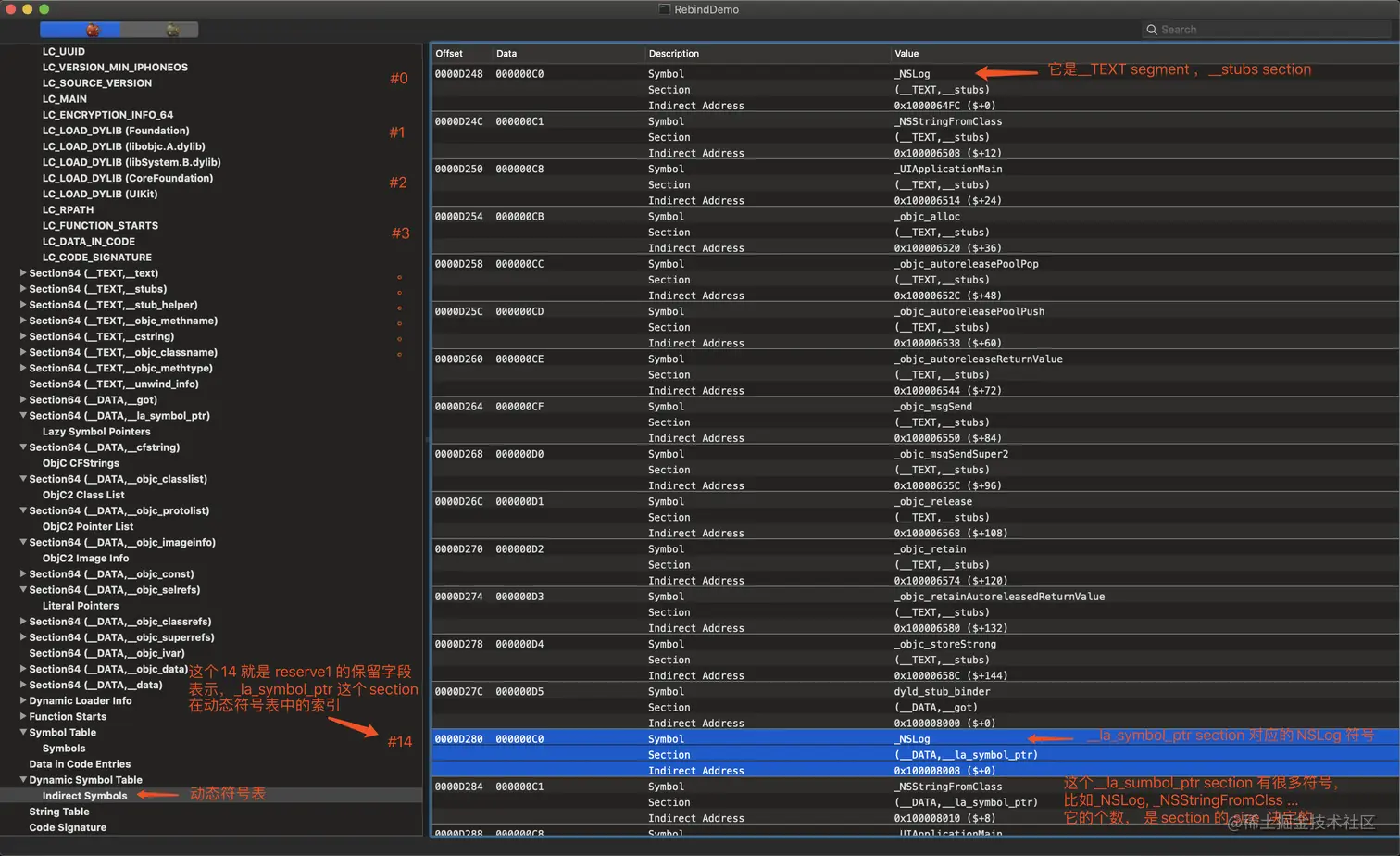The height and width of the screenshot is (856, 1400).
Task: Click into the Search field
Action: pyautogui.click(x=1266, y=30)
